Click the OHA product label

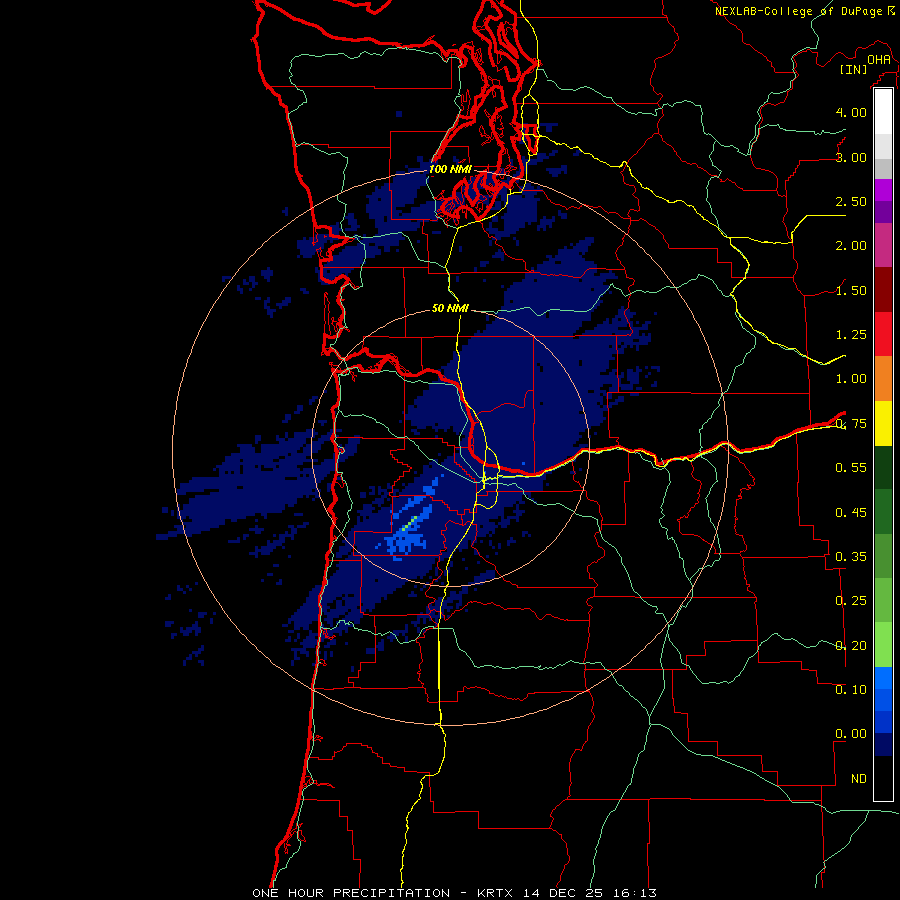(x=879, y=60)
